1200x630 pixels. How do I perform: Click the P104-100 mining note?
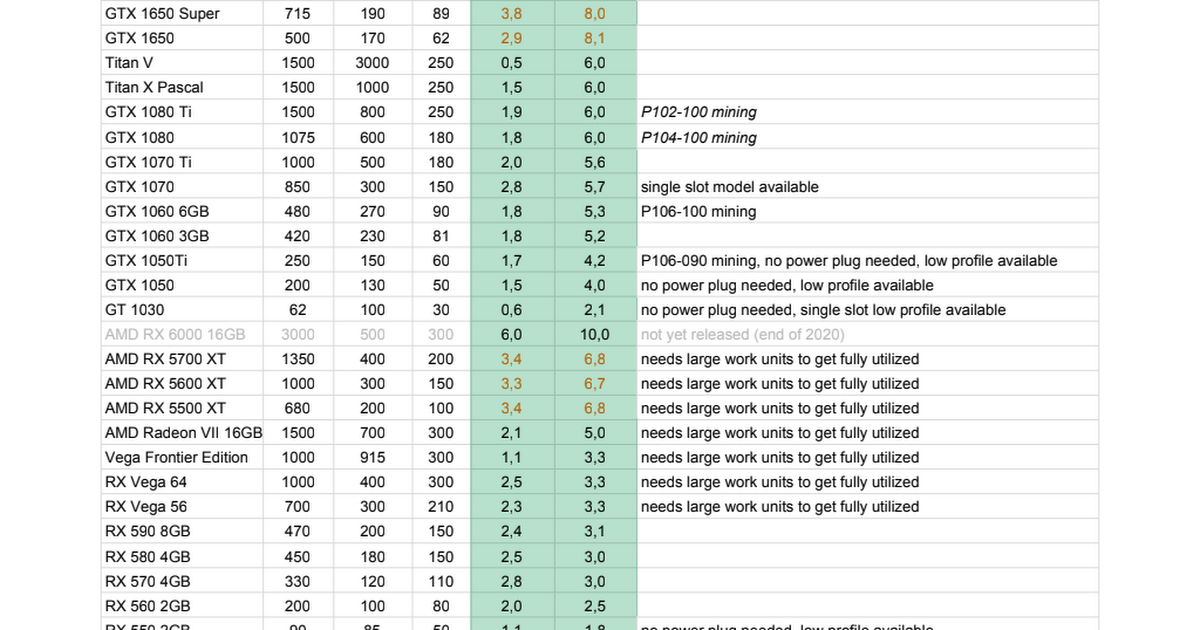point(699,137)
